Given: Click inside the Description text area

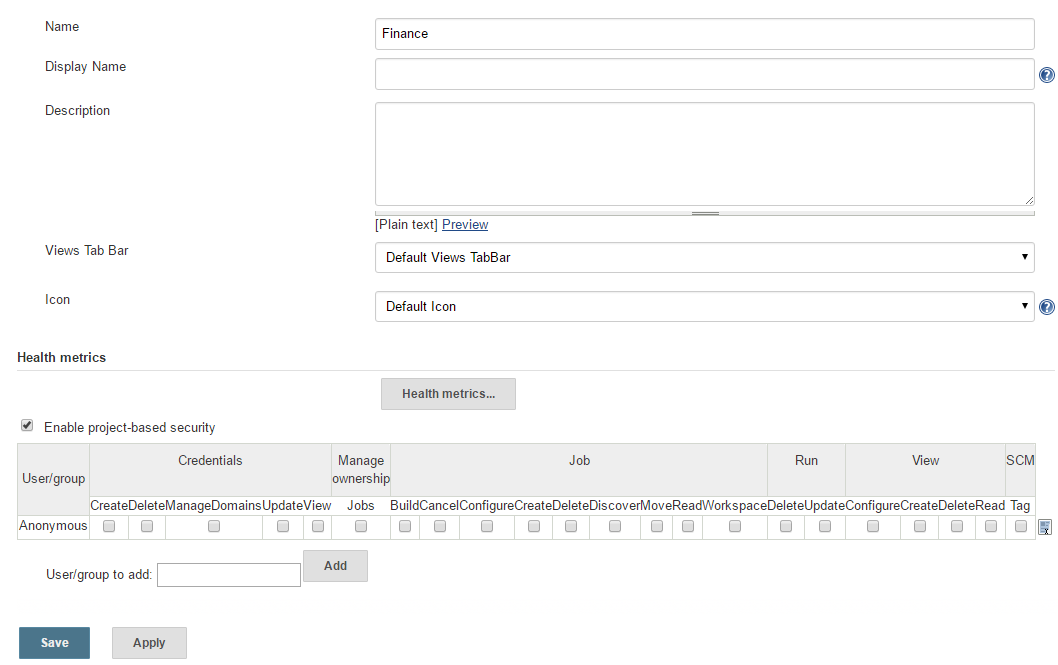Looking at the screenshot, I should point(704,154).
